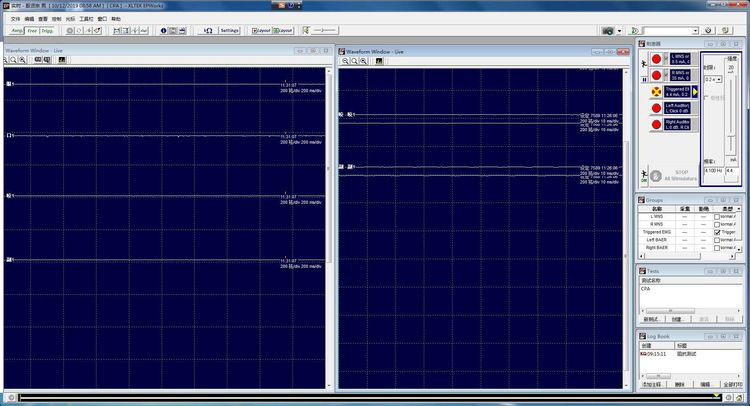Click home icon at bottom right corner
Viewport: 750px width, 406px height.
[739, 397]
